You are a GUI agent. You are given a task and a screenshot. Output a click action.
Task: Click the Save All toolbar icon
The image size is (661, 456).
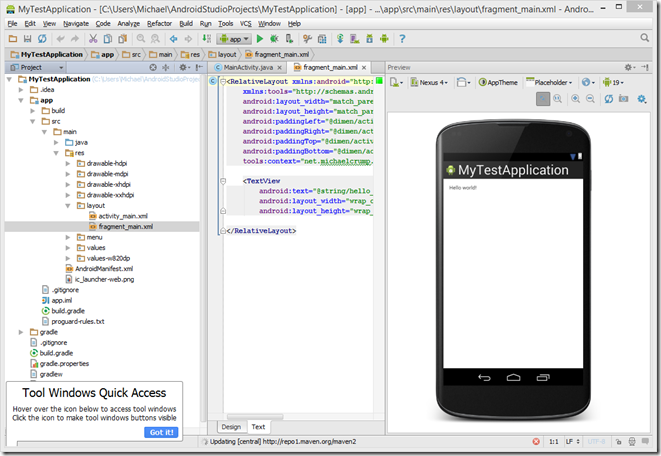click(27, 39)
